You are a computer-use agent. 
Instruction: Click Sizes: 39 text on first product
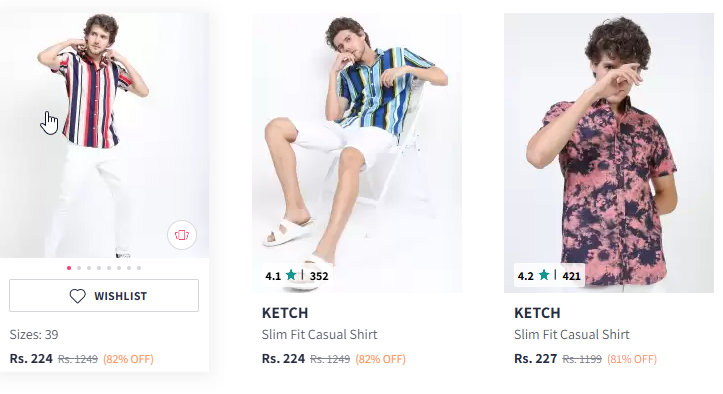click(34, 334)
